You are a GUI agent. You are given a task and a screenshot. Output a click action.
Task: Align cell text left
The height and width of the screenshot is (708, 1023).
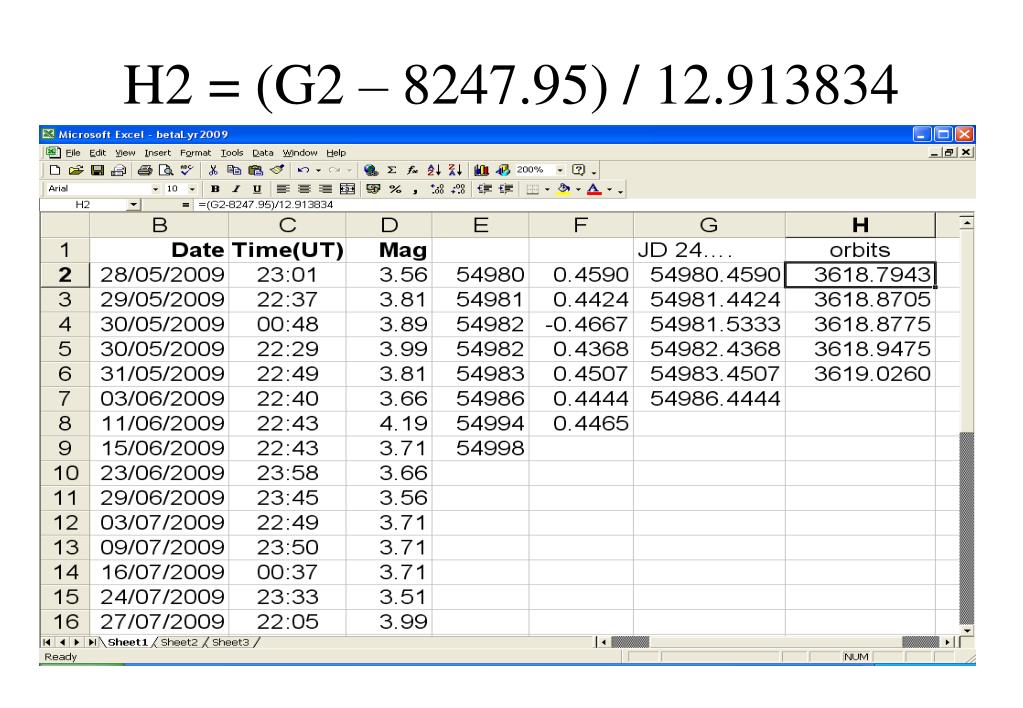coord(282,189)
